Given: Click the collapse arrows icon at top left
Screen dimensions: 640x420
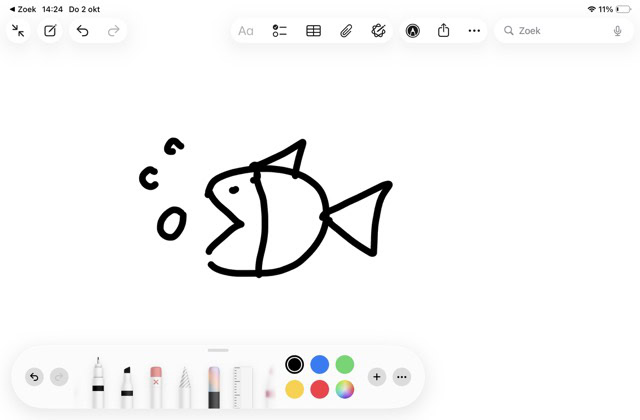Looking at the screenshot, I should 18,31.
